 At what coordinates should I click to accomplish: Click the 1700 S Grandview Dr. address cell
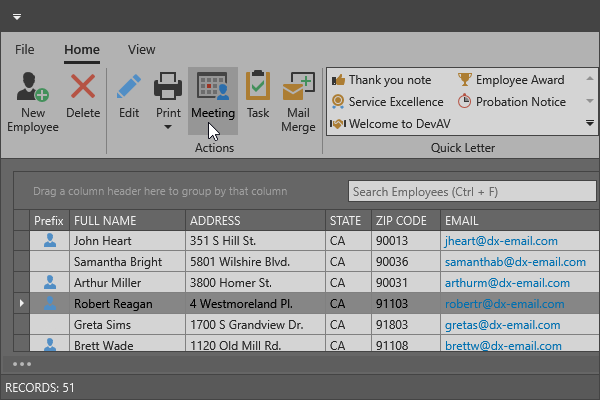256,325
